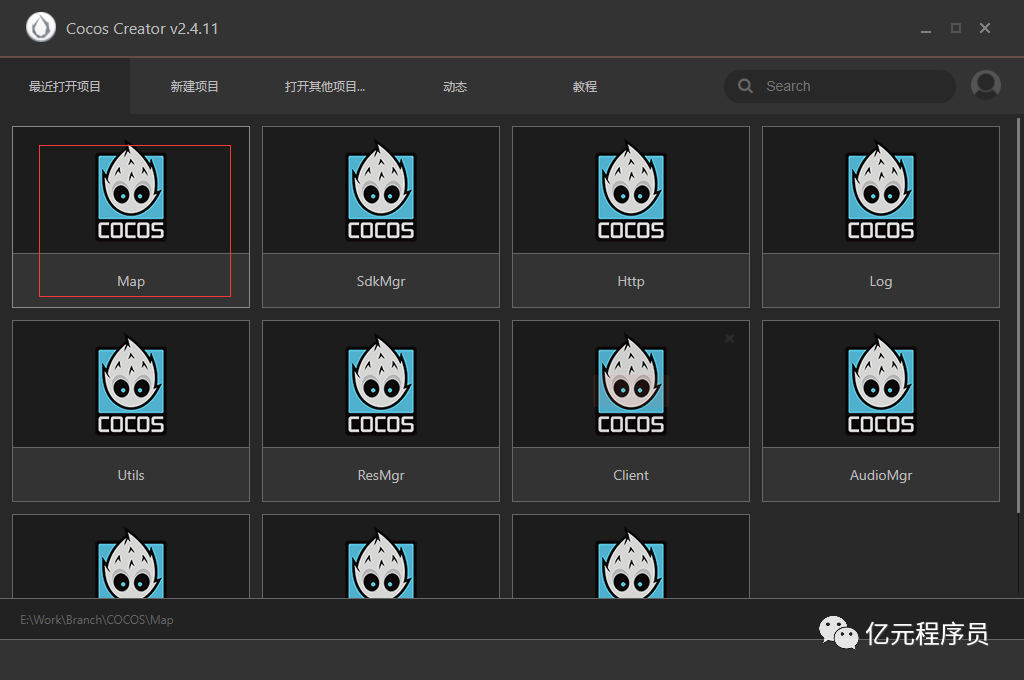Open the Utils project icon
Screen dimensions: 1024x680
(131, 385)
